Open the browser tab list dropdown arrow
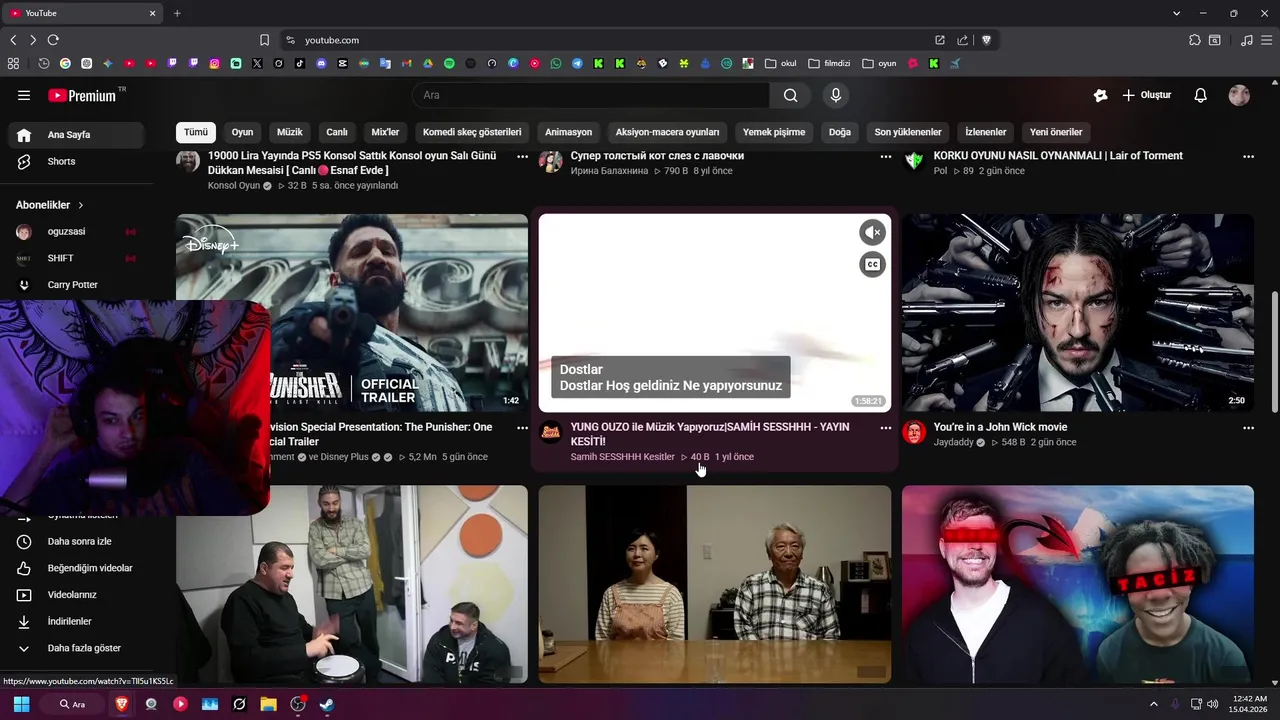 1176,13
